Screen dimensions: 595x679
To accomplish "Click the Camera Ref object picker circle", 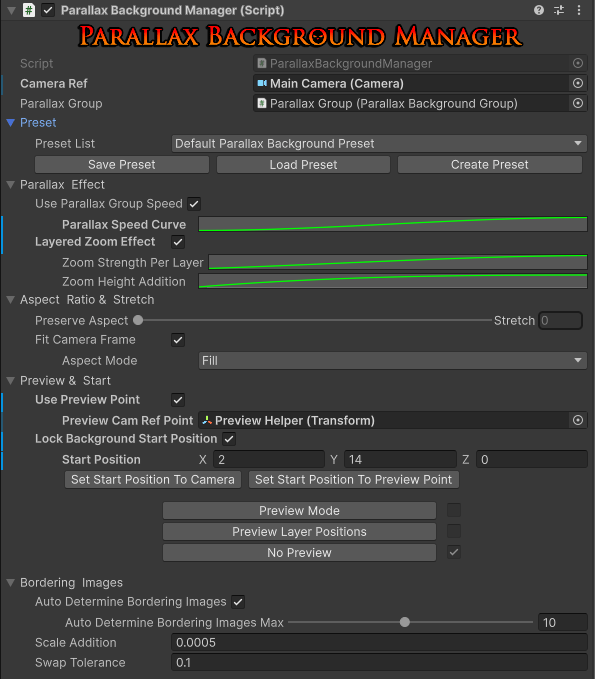I will click(578, 83).
